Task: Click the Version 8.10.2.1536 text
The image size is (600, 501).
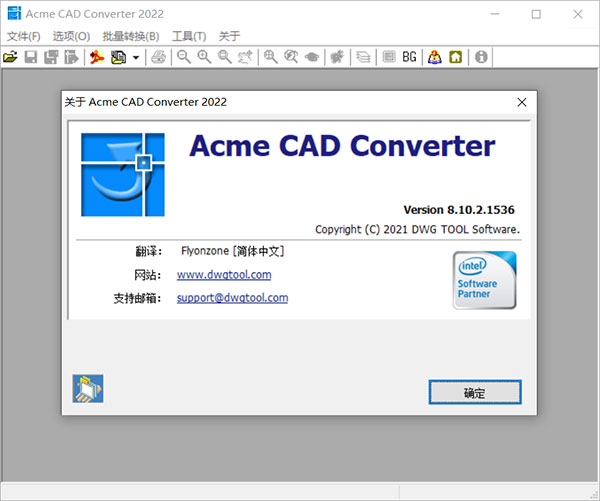Action: [459, 210]
